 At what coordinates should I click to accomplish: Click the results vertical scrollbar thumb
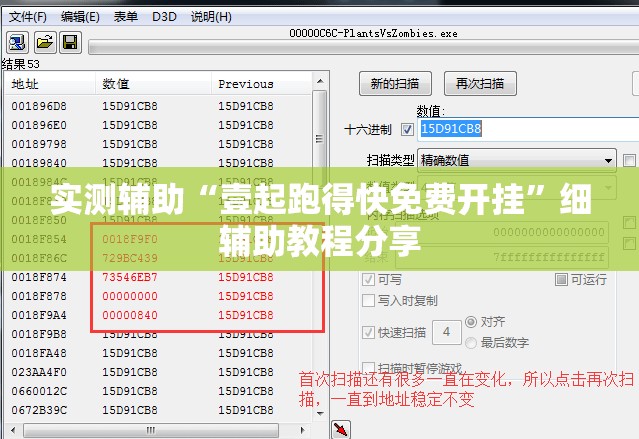320,139
